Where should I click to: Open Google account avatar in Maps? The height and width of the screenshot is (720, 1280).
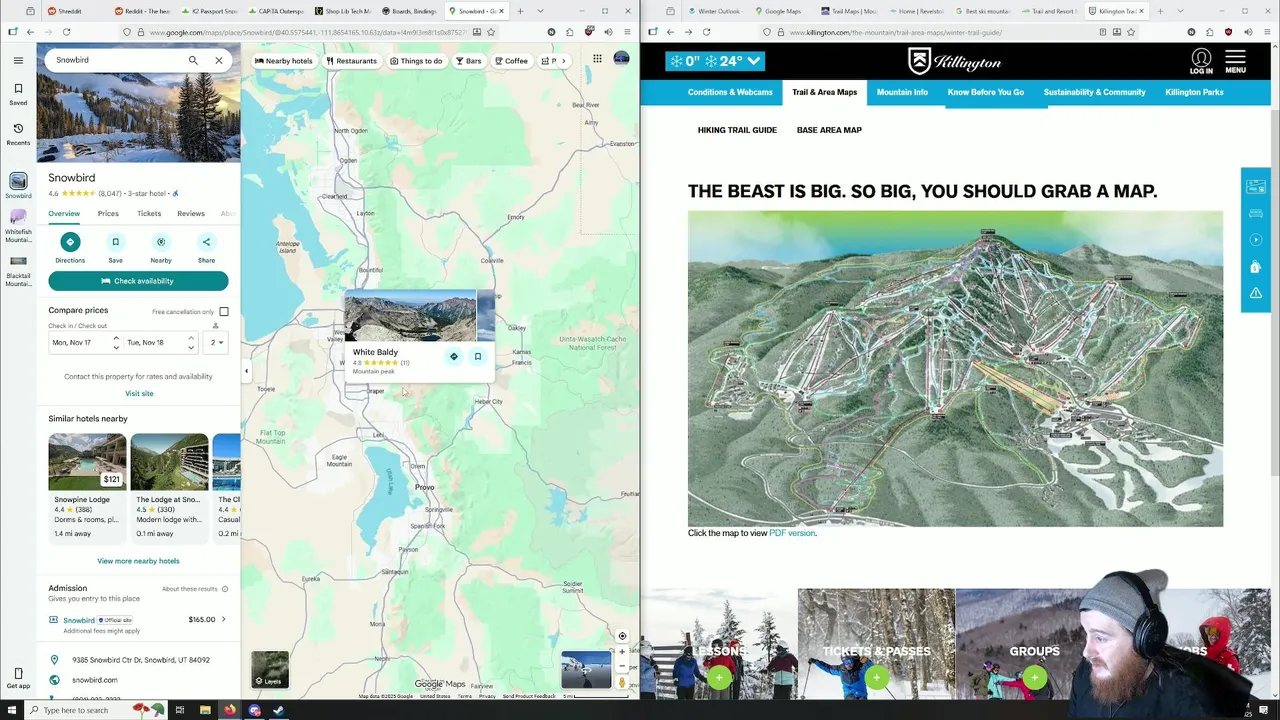(x=621, y=59)
